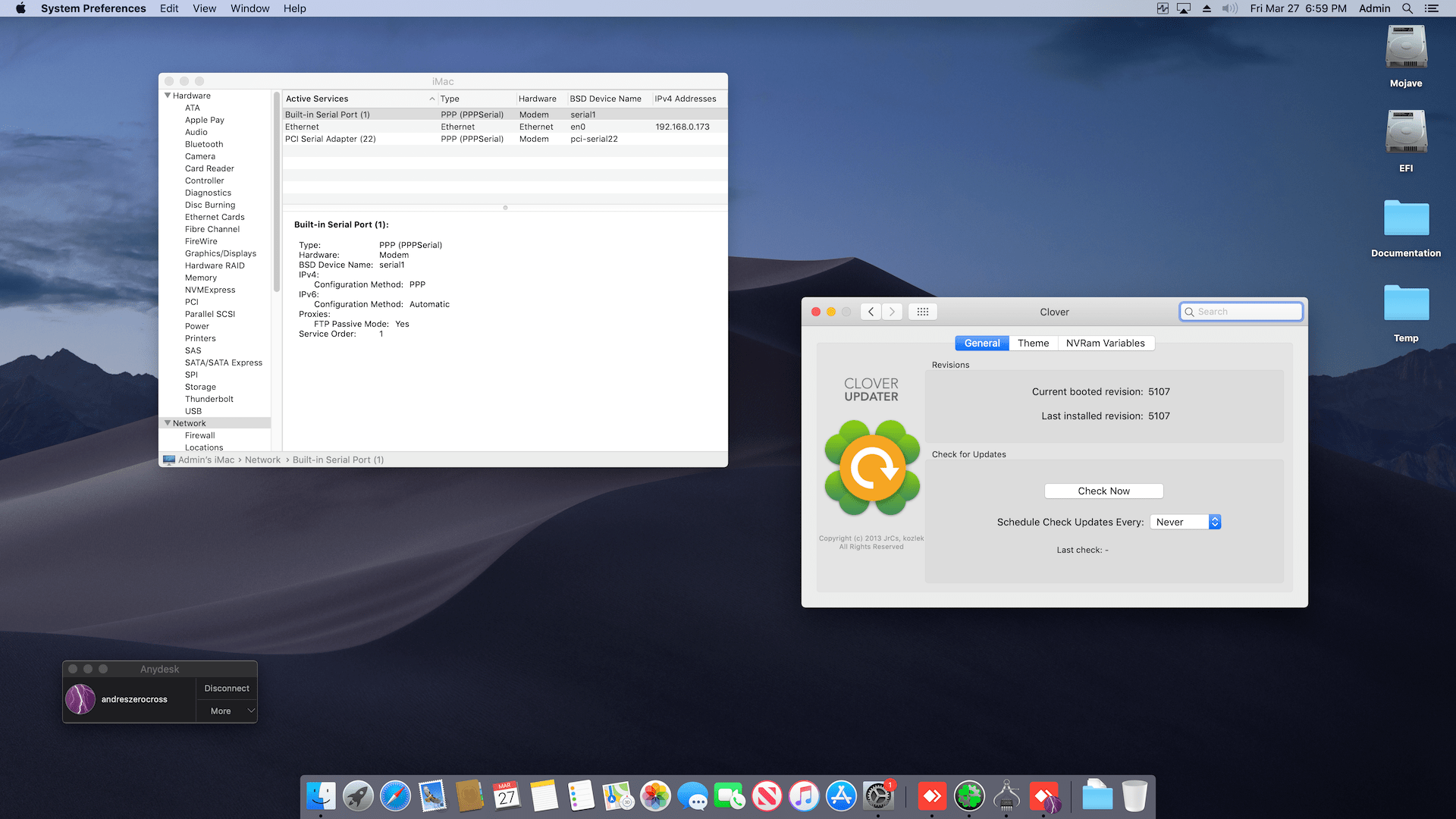Collapse the Network section triangle

click(168, 423)
